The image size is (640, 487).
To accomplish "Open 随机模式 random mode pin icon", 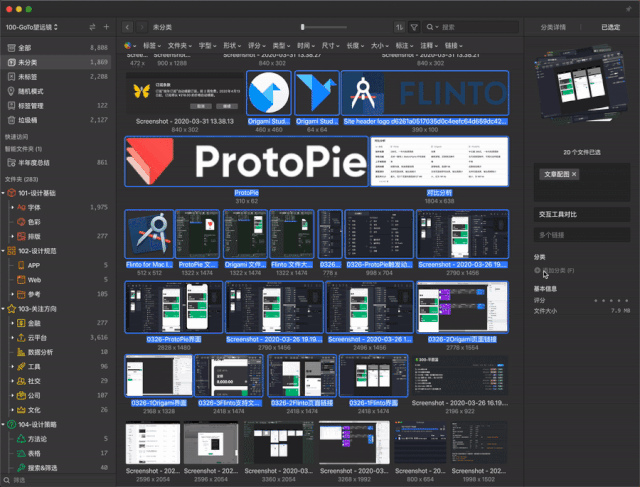I will coord(11,91).
